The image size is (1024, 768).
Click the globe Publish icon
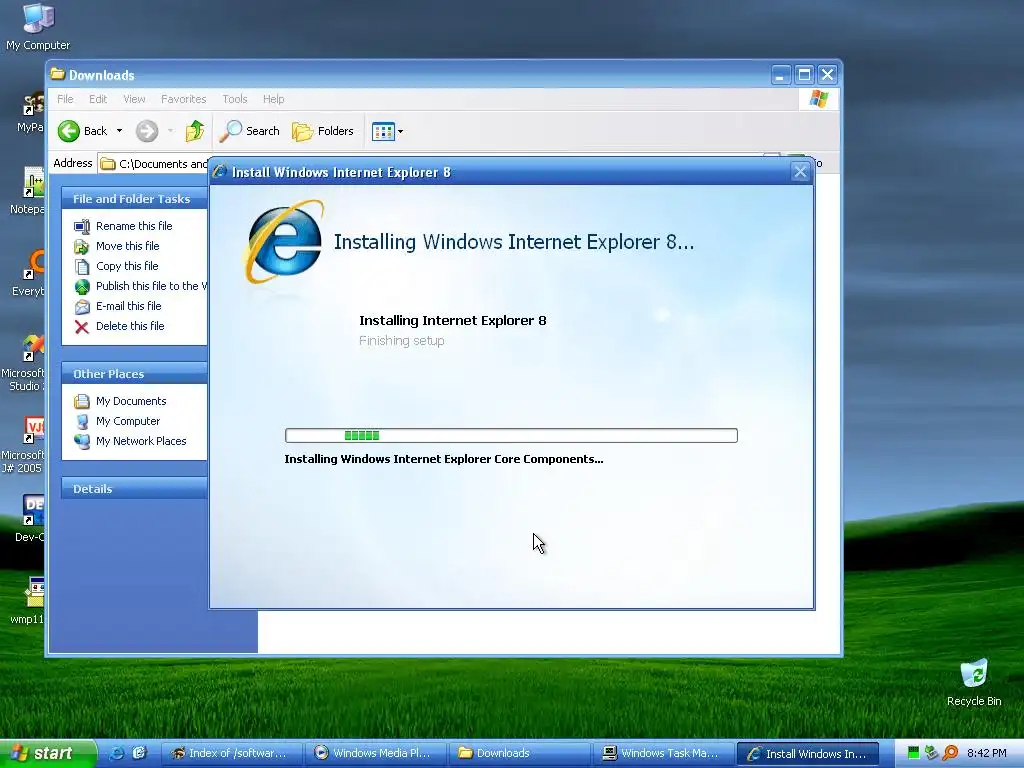82,286
